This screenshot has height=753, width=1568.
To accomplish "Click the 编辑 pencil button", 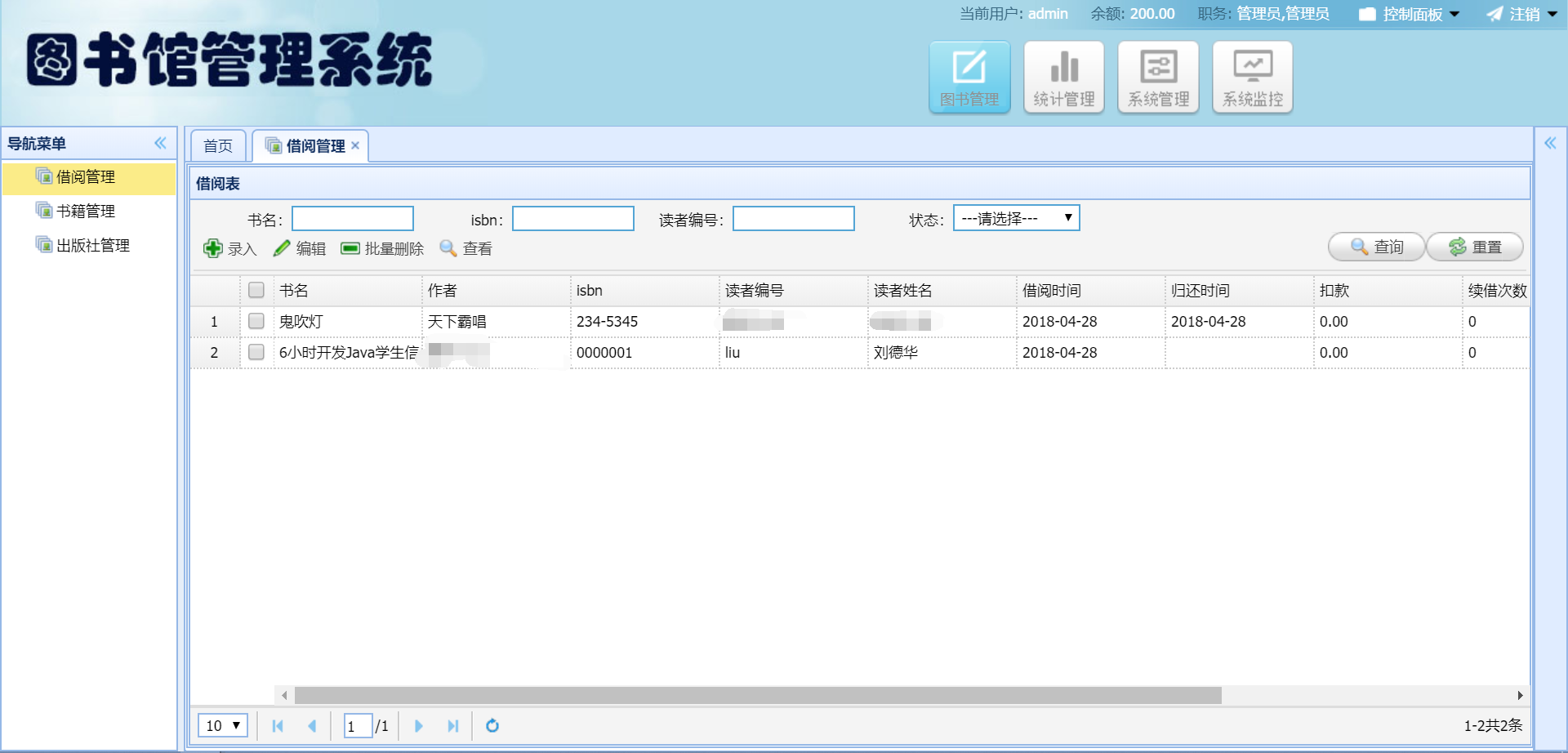I will pyautogui.click(x=300, y=248).
